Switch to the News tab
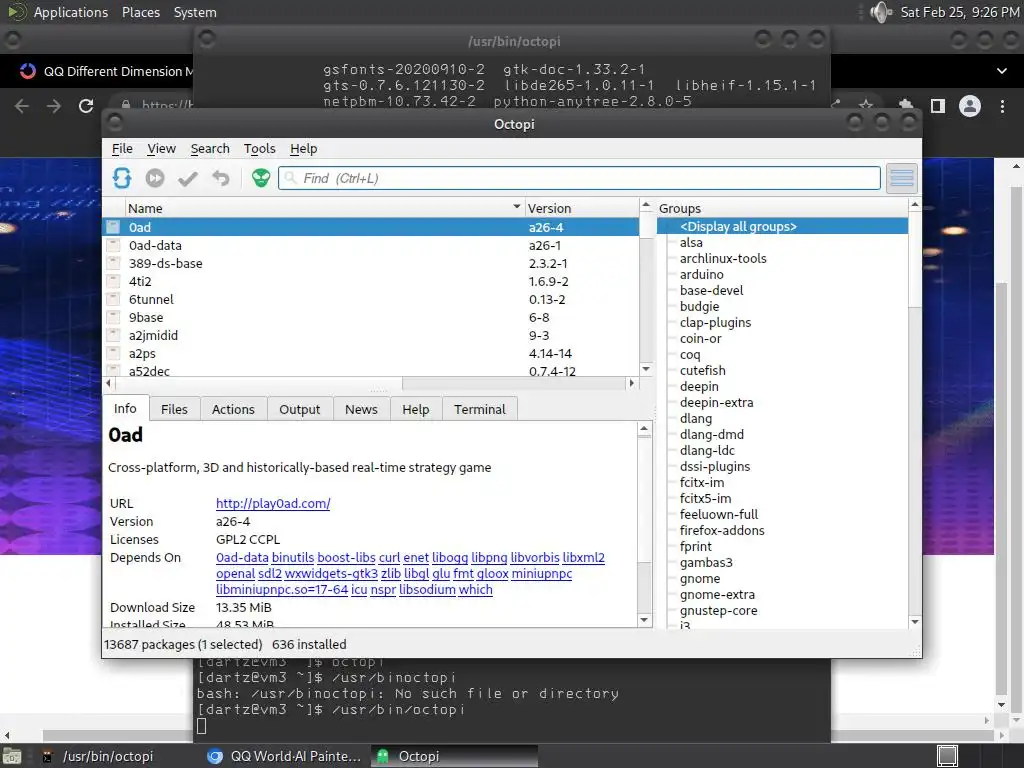 (x=361, y=409)
